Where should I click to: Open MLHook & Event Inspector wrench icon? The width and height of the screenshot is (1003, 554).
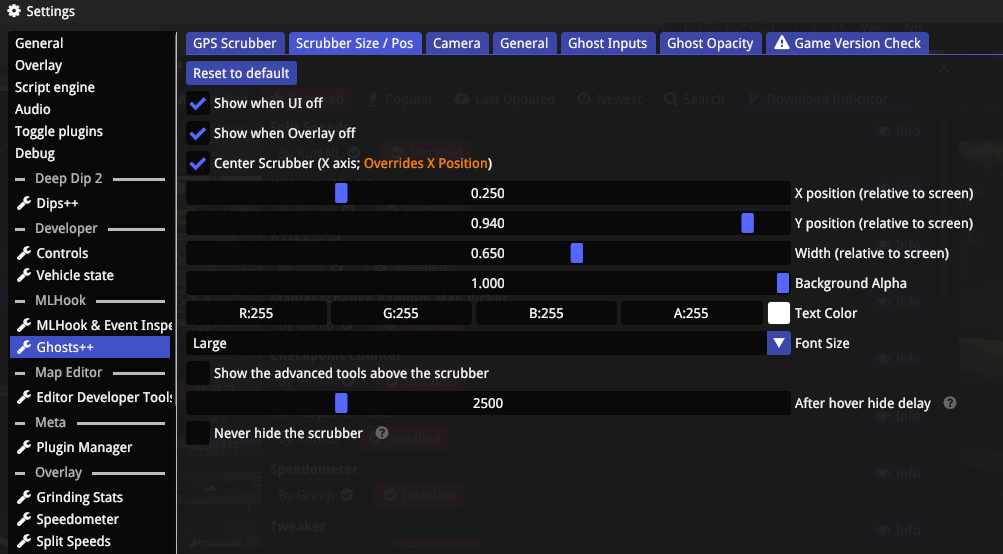click(24, 325)
